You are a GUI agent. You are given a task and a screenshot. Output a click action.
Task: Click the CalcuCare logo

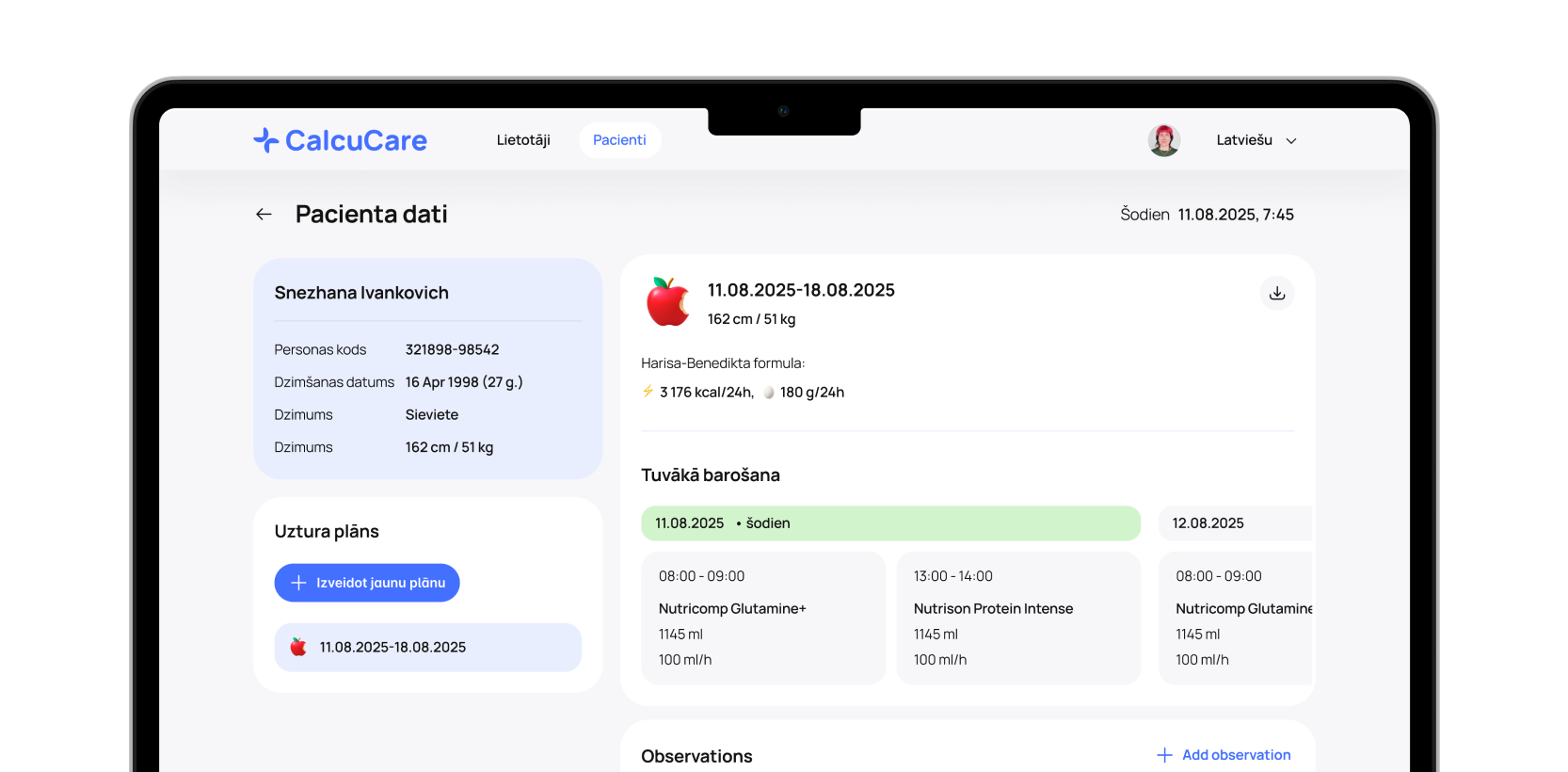point(340,140)
